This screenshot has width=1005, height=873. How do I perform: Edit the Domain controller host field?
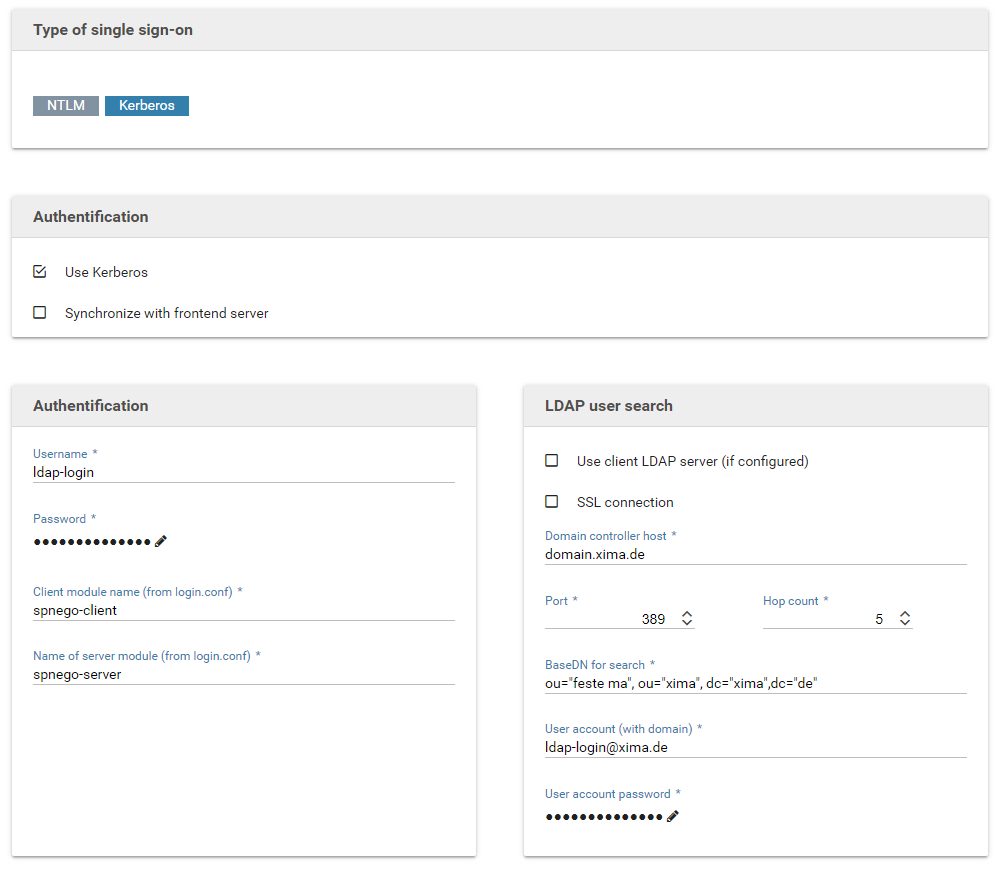coord(755,554)
